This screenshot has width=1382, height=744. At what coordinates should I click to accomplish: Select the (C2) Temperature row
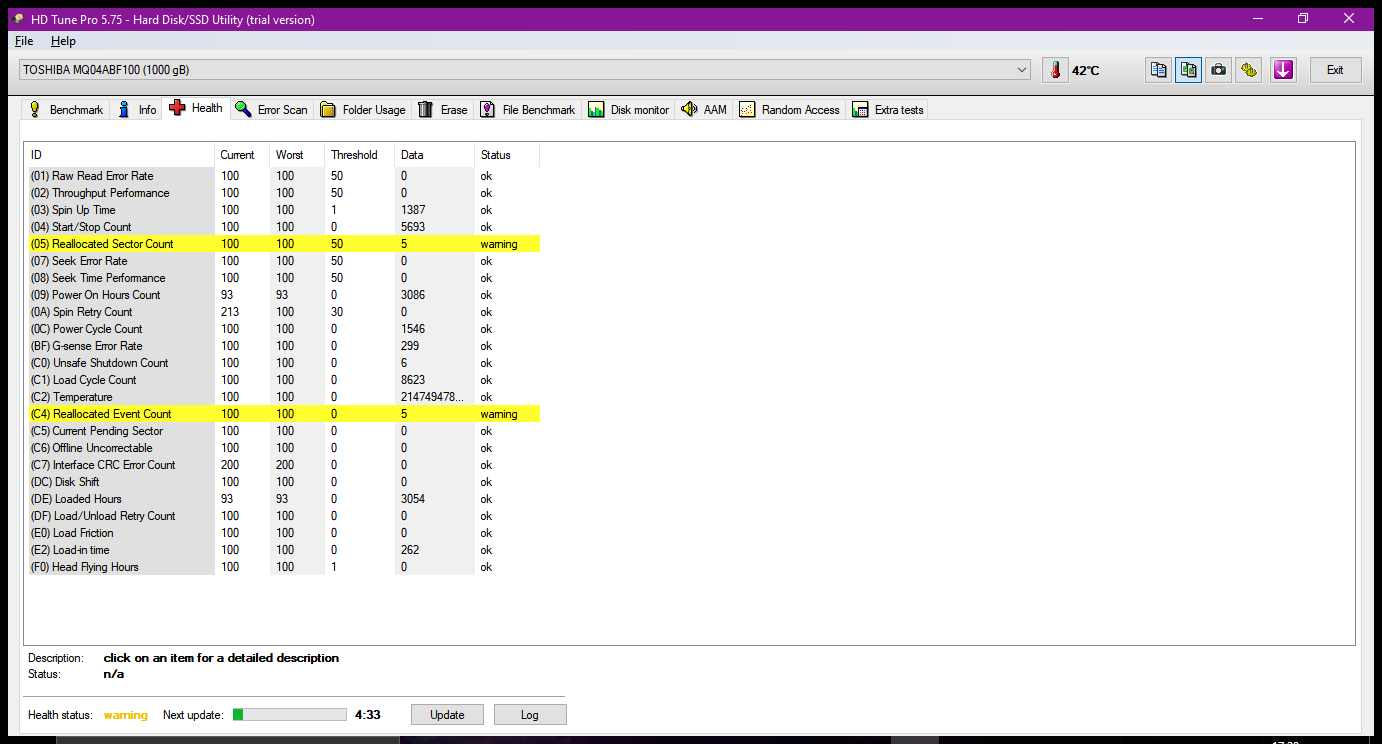click(282, 397)
